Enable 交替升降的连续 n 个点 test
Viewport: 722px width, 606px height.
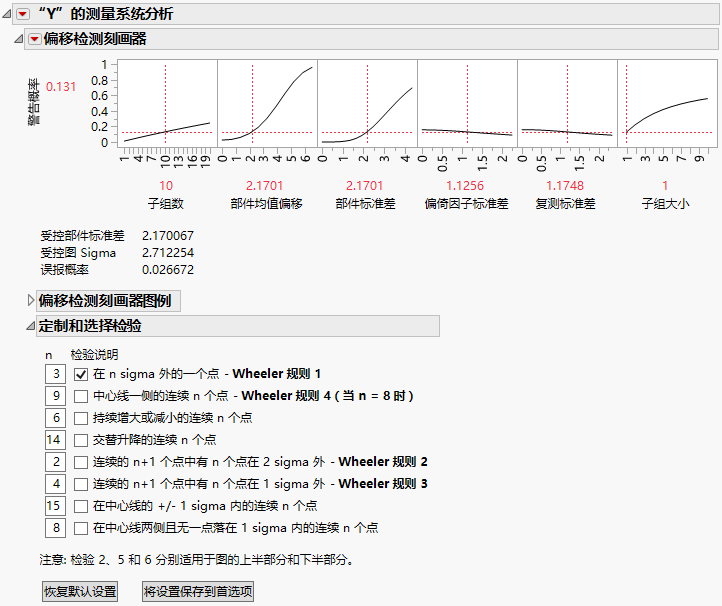pyautogui.click(x=81, y=440)
